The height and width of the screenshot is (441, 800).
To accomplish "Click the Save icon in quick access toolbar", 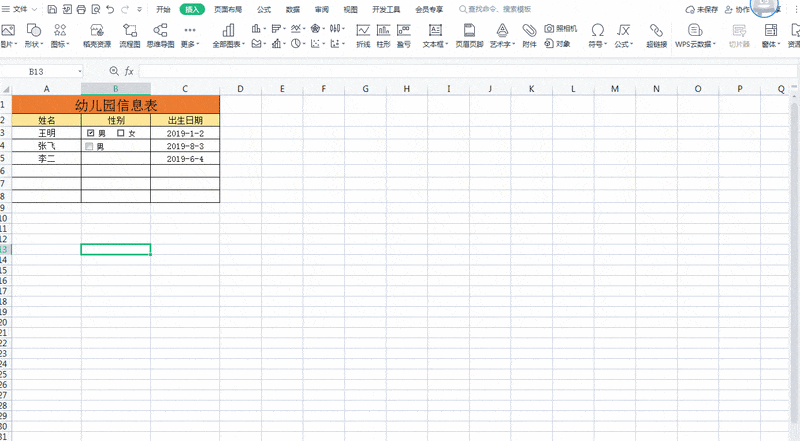I will coord(52,9).
